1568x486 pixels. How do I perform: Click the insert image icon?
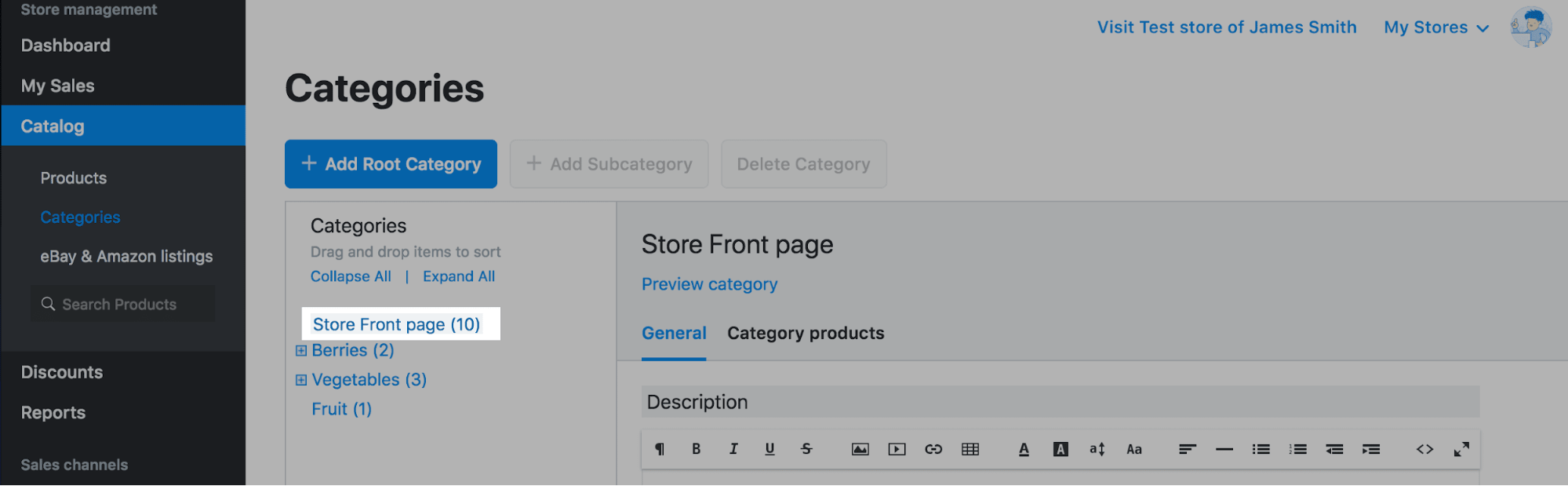click(860, 449)
